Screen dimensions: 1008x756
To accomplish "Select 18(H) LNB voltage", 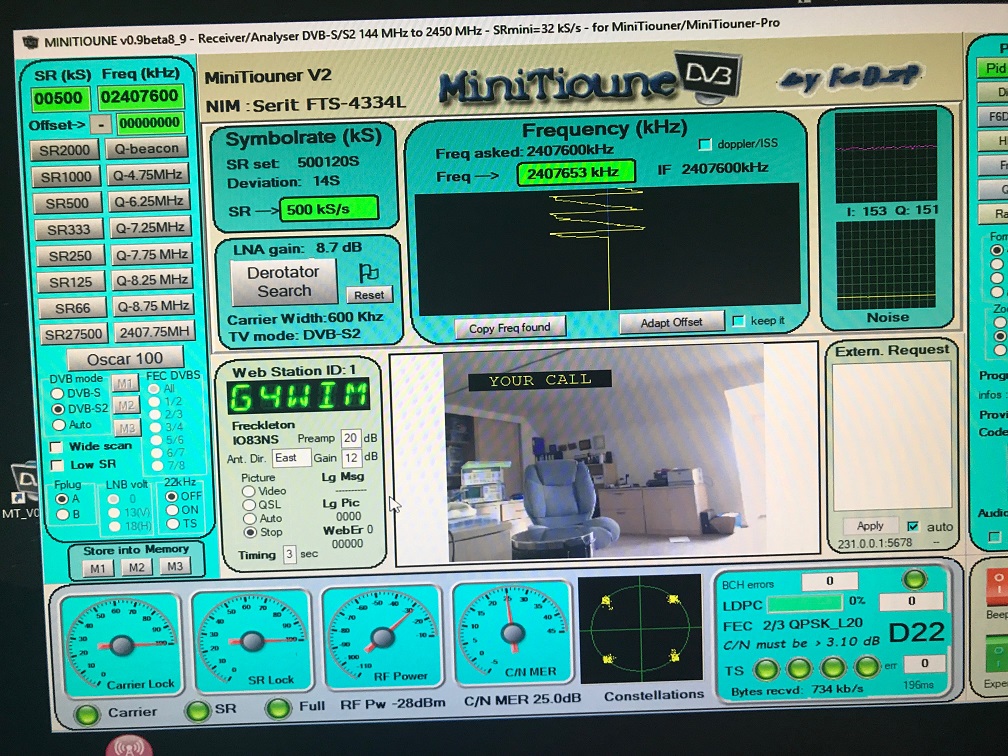I will 114,526.
